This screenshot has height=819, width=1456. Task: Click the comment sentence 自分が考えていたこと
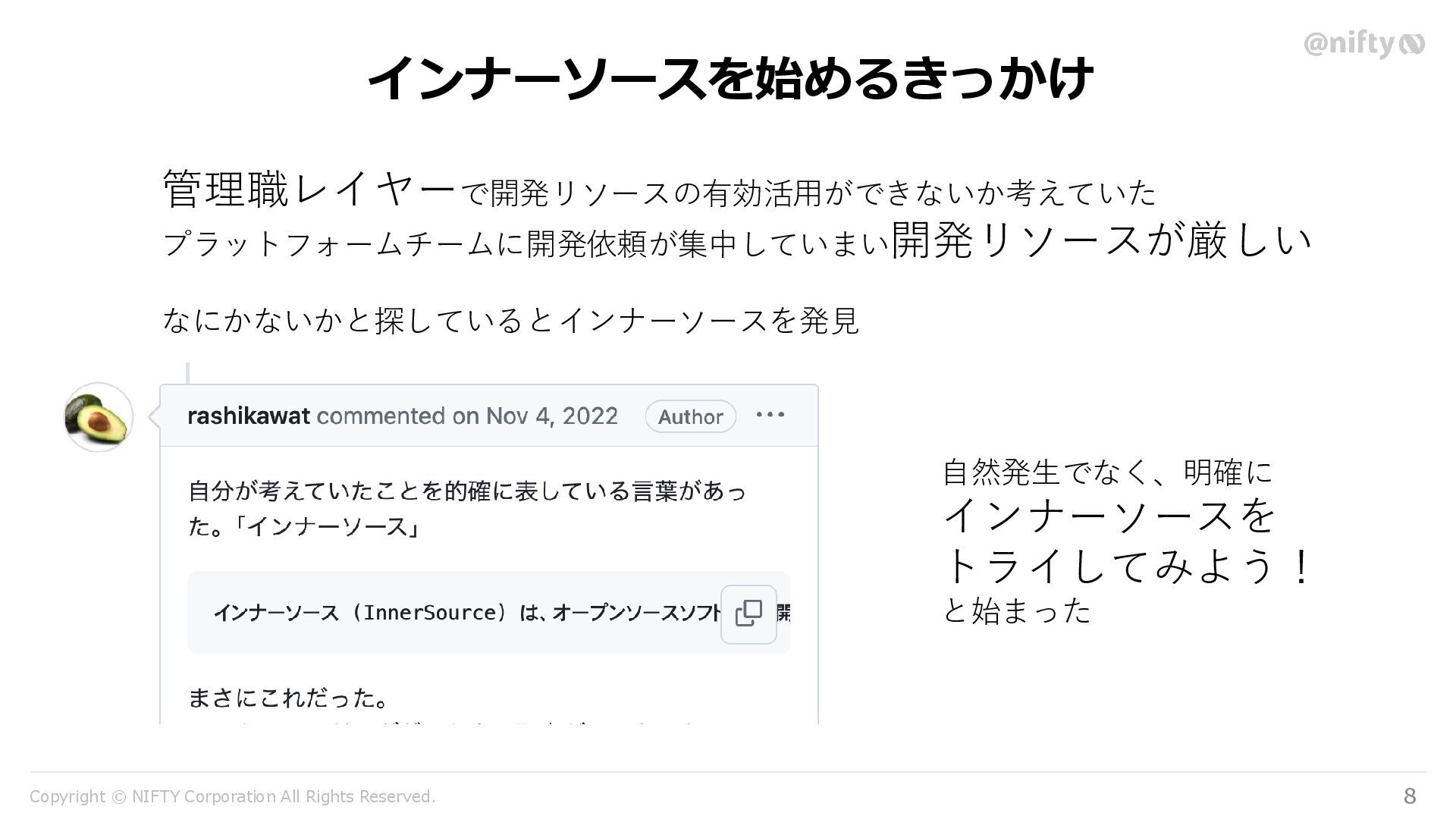point(466,491)
